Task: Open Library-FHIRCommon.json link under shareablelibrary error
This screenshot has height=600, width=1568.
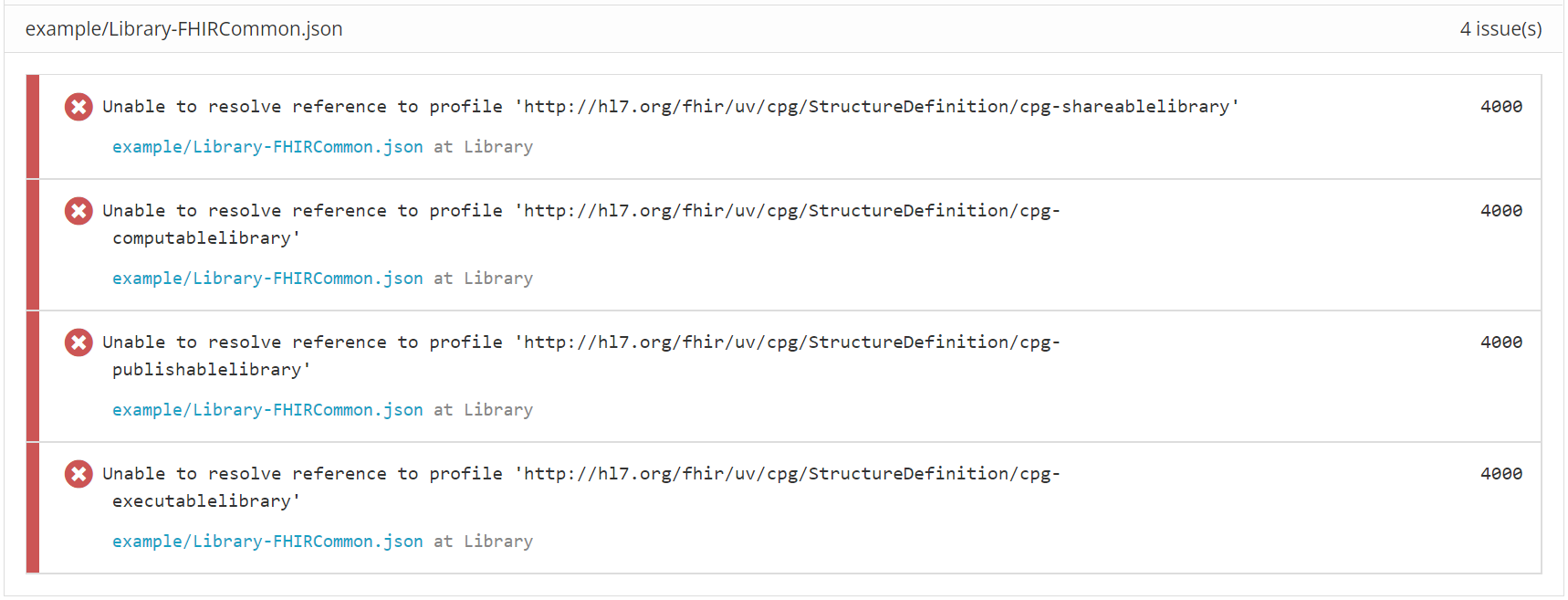Action: tap(267, 147)
